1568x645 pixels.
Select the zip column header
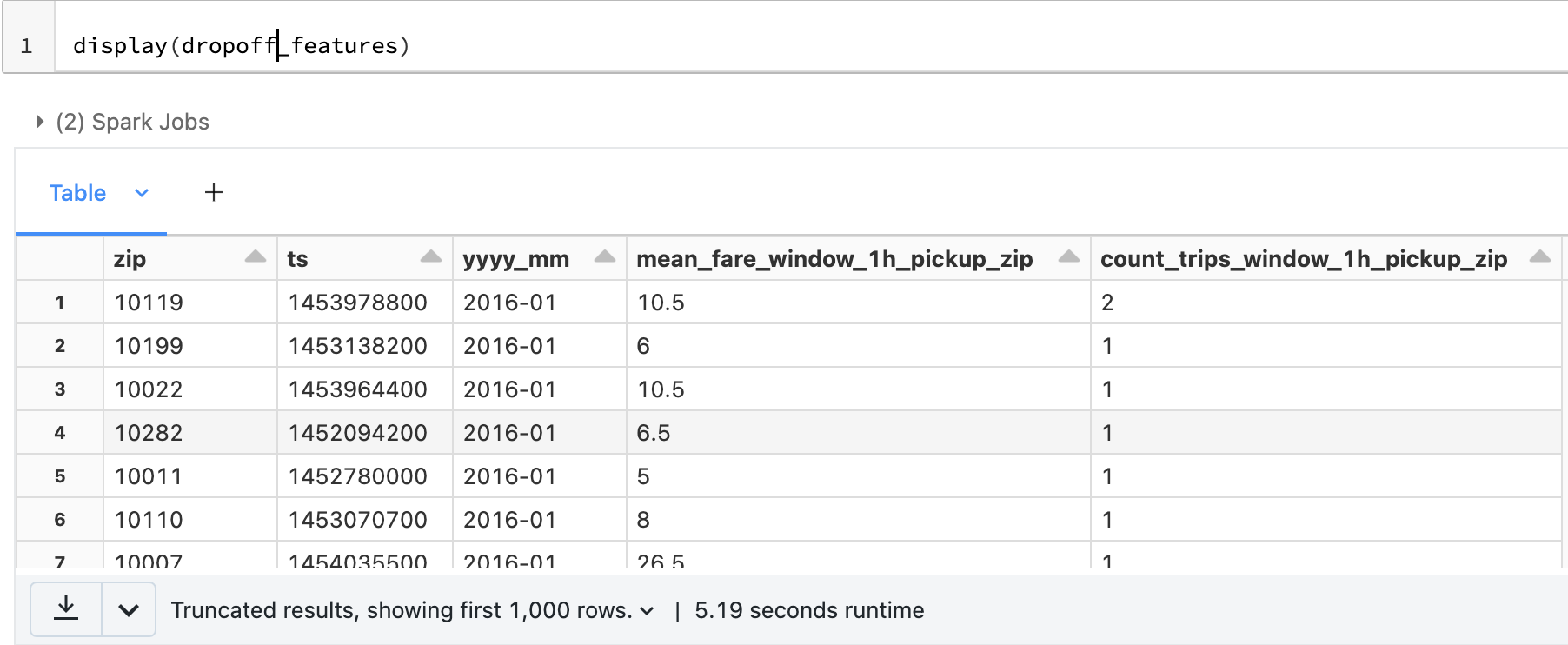[130, 259]
